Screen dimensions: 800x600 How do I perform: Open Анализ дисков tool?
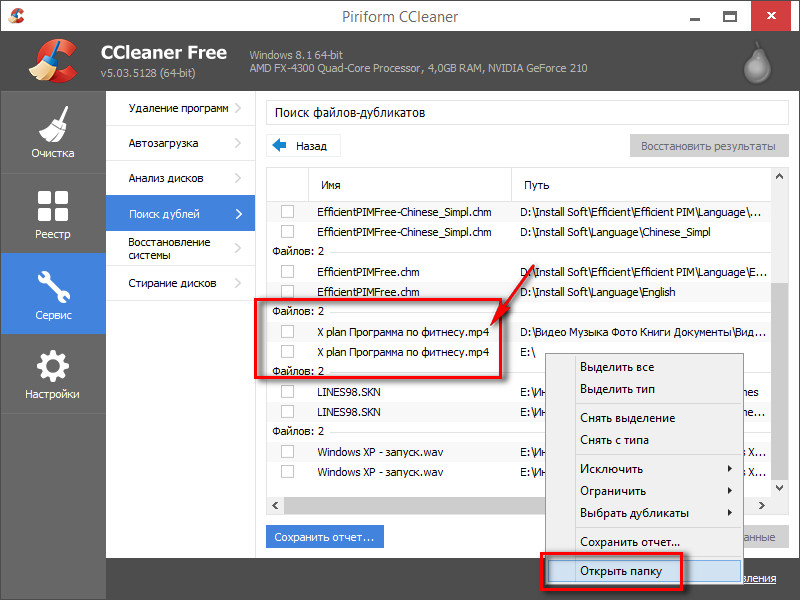pos(181,178)
